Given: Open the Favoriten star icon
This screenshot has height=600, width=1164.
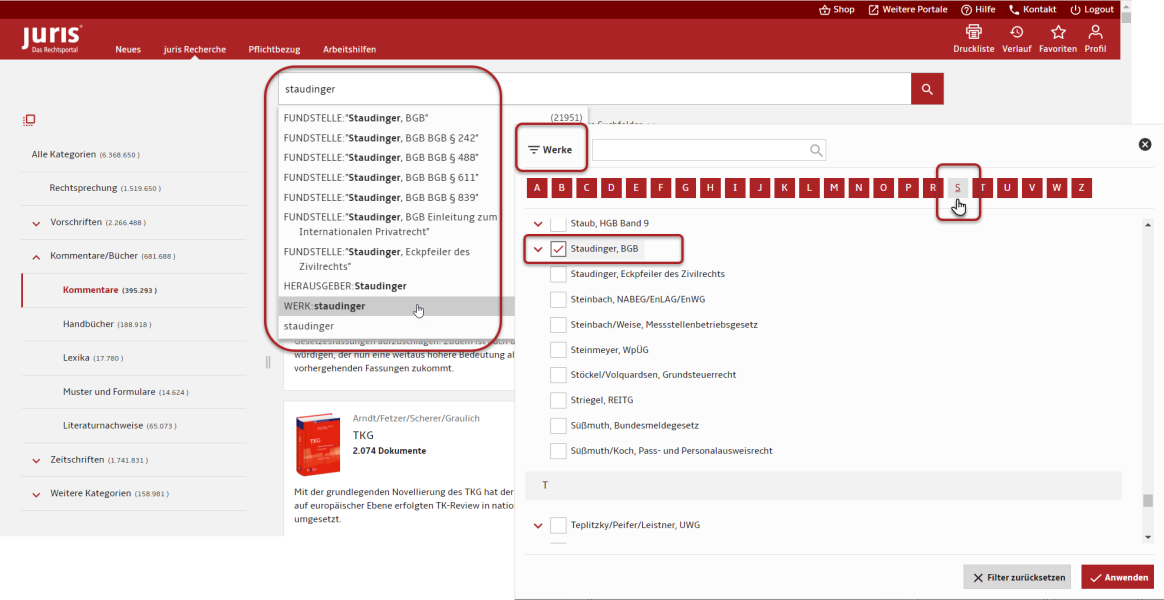Looking at the screenshot, I should [x=1058, y=33].
